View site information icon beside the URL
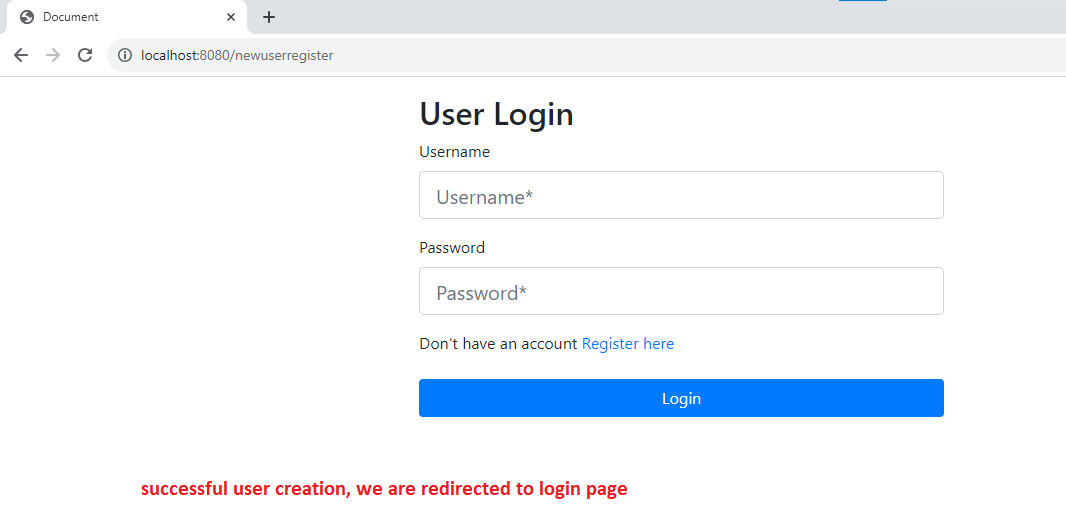 tap(125, 55)
